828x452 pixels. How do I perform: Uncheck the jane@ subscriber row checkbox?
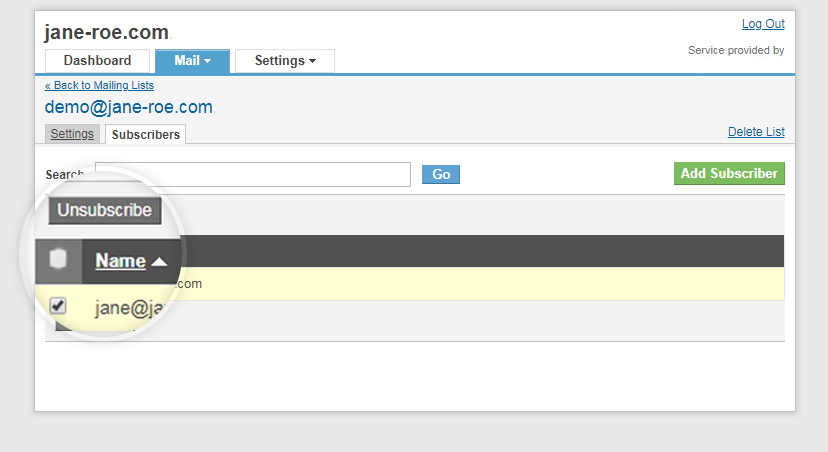click(58, 306)
